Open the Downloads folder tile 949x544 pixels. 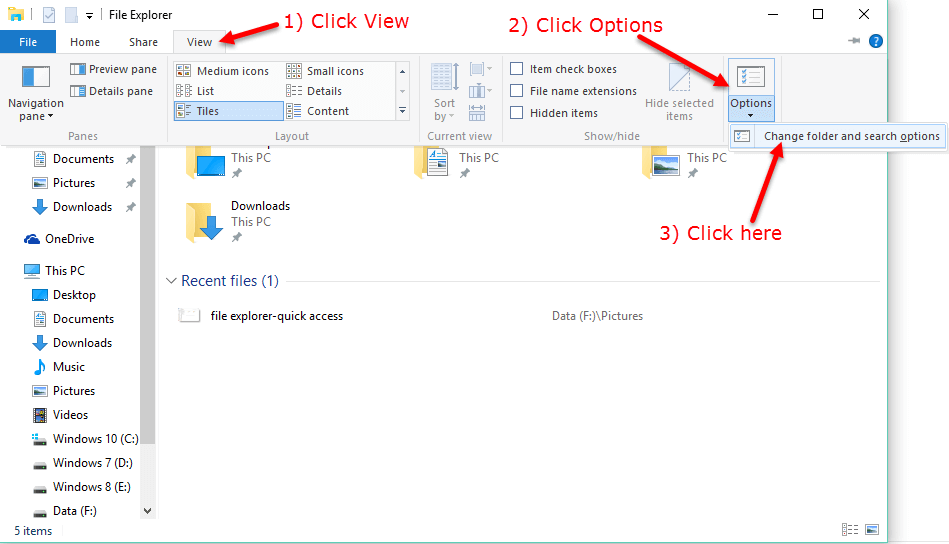[237, 221]
